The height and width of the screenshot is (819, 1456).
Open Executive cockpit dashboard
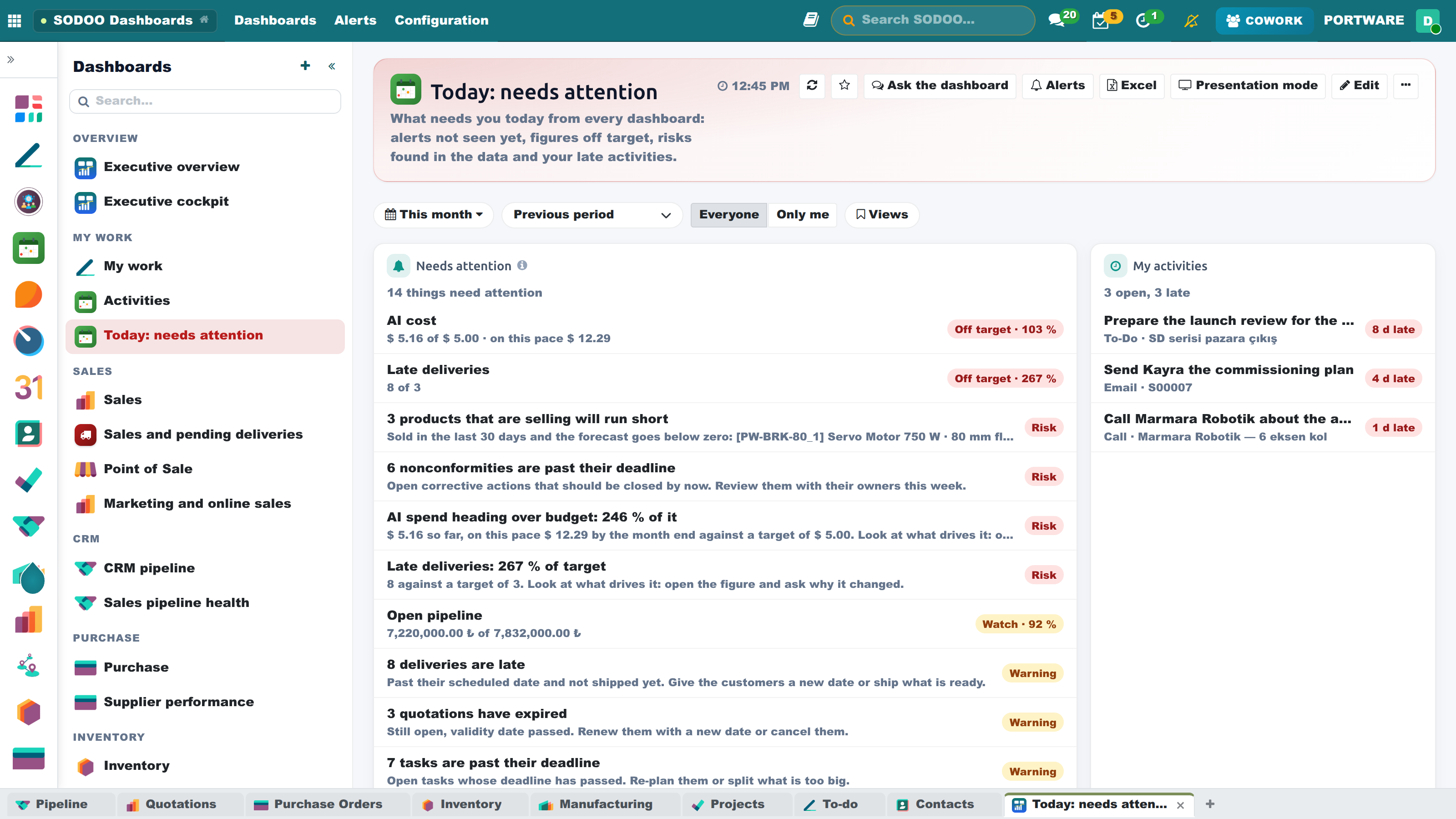coord(205,202)
